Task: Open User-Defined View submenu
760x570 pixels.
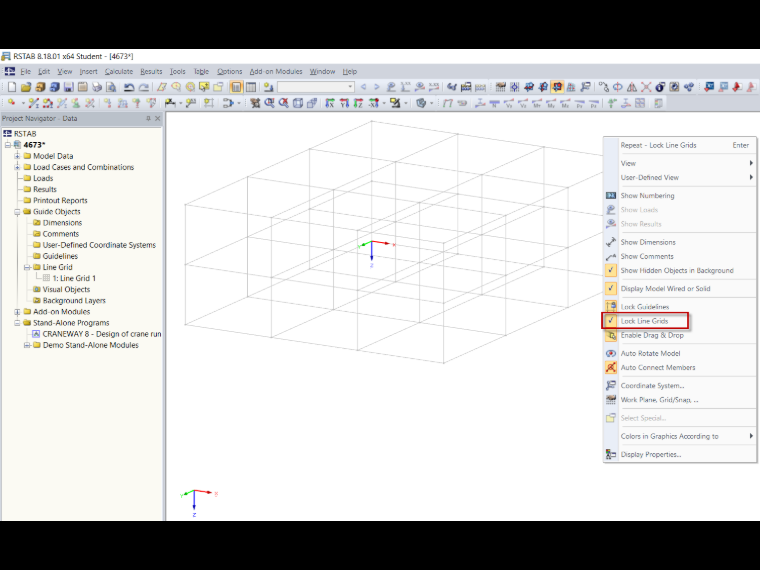Action: 680,177
